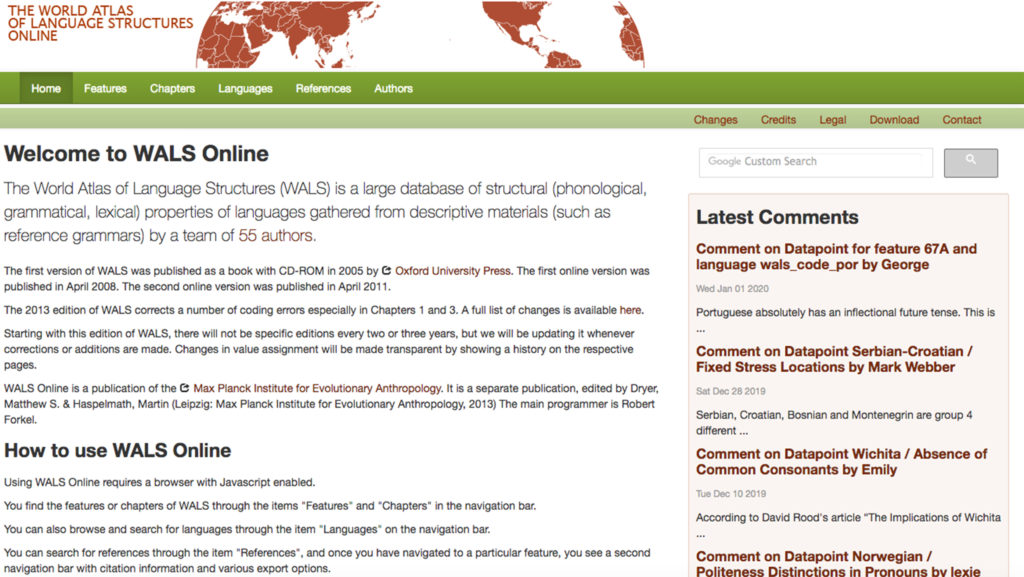
Task: Click the 'Sat Dec 28 2019' date
Action: click(731, 391)
